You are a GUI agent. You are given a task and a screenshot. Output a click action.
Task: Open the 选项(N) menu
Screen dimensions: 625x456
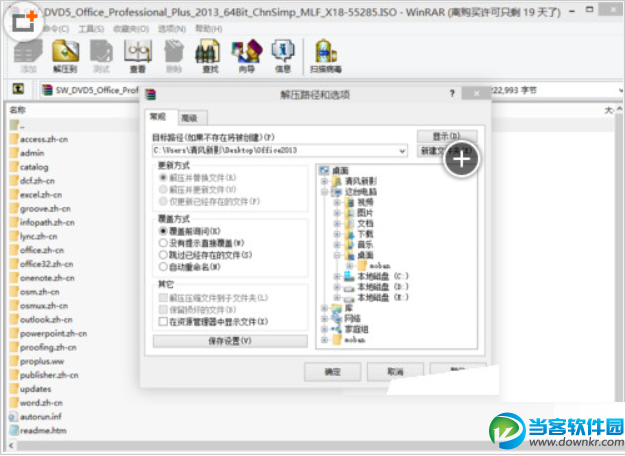tap(172, 29)
